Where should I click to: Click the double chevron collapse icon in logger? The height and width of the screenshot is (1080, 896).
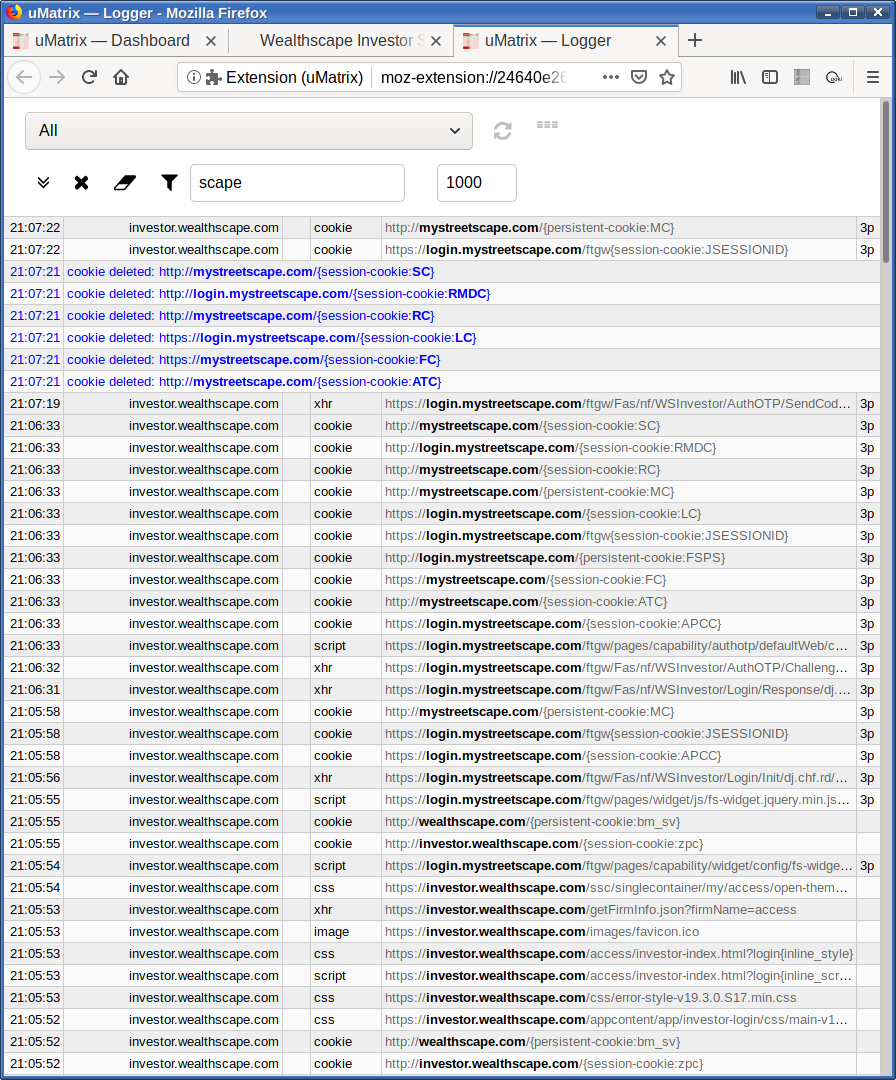(x=42, y=182)
